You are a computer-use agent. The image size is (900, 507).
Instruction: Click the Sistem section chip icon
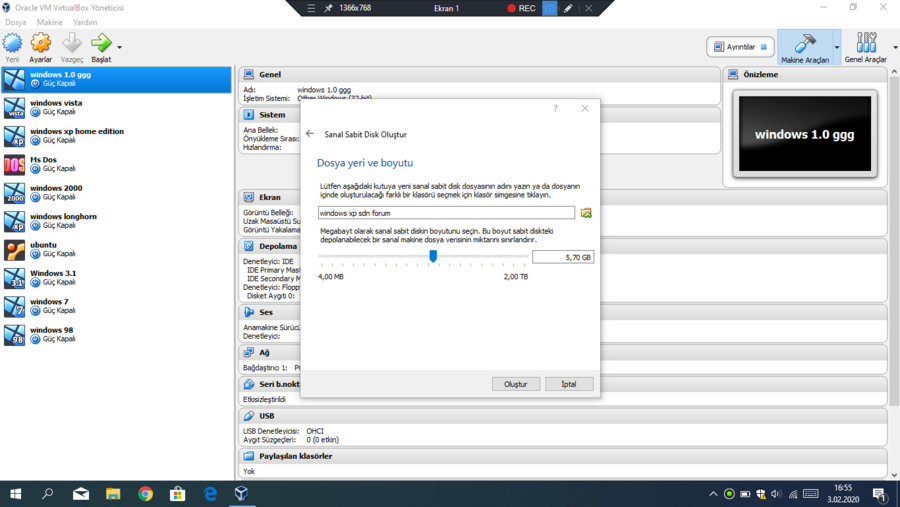point(249,115)
